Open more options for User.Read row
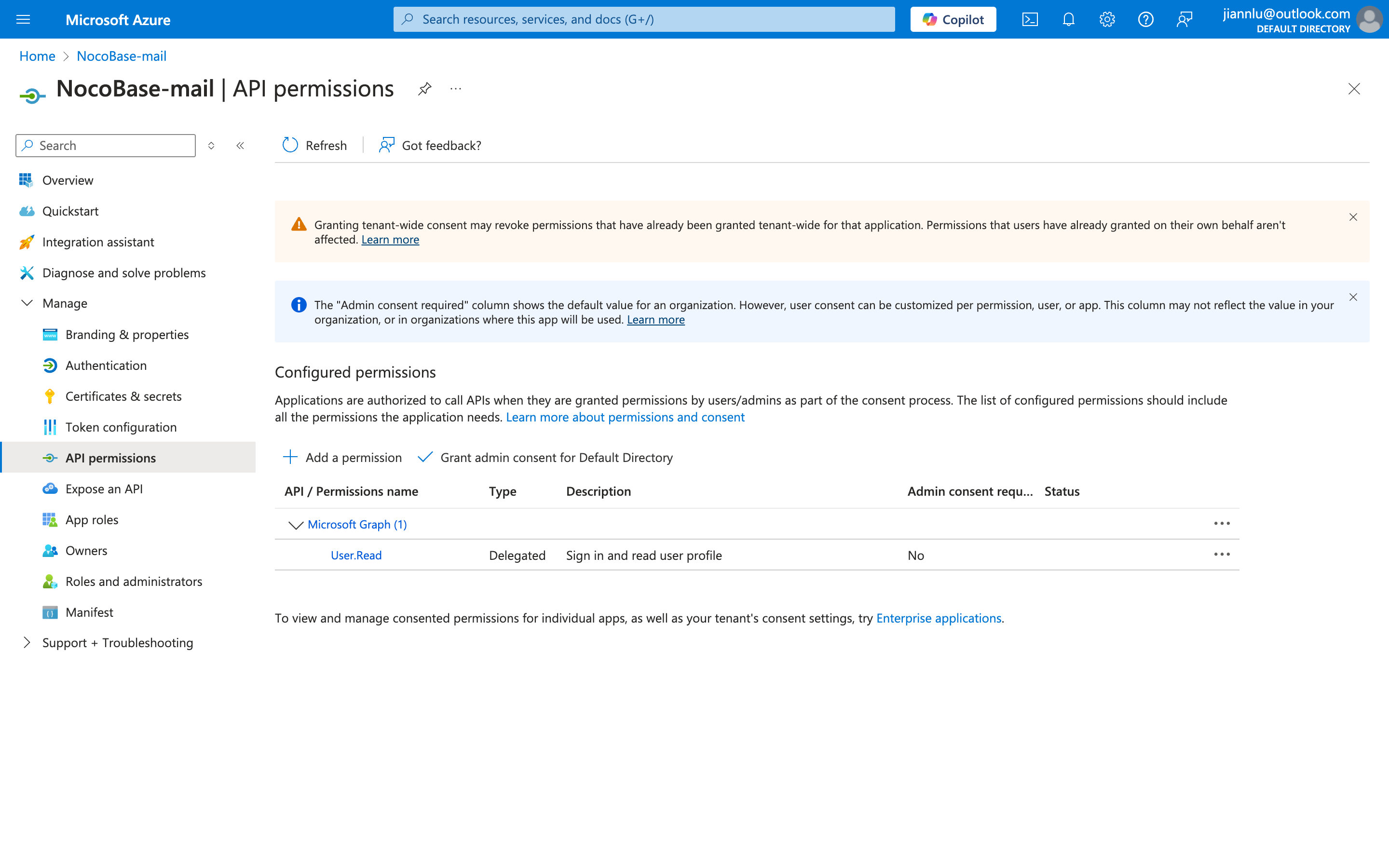 pos(1221,555)
